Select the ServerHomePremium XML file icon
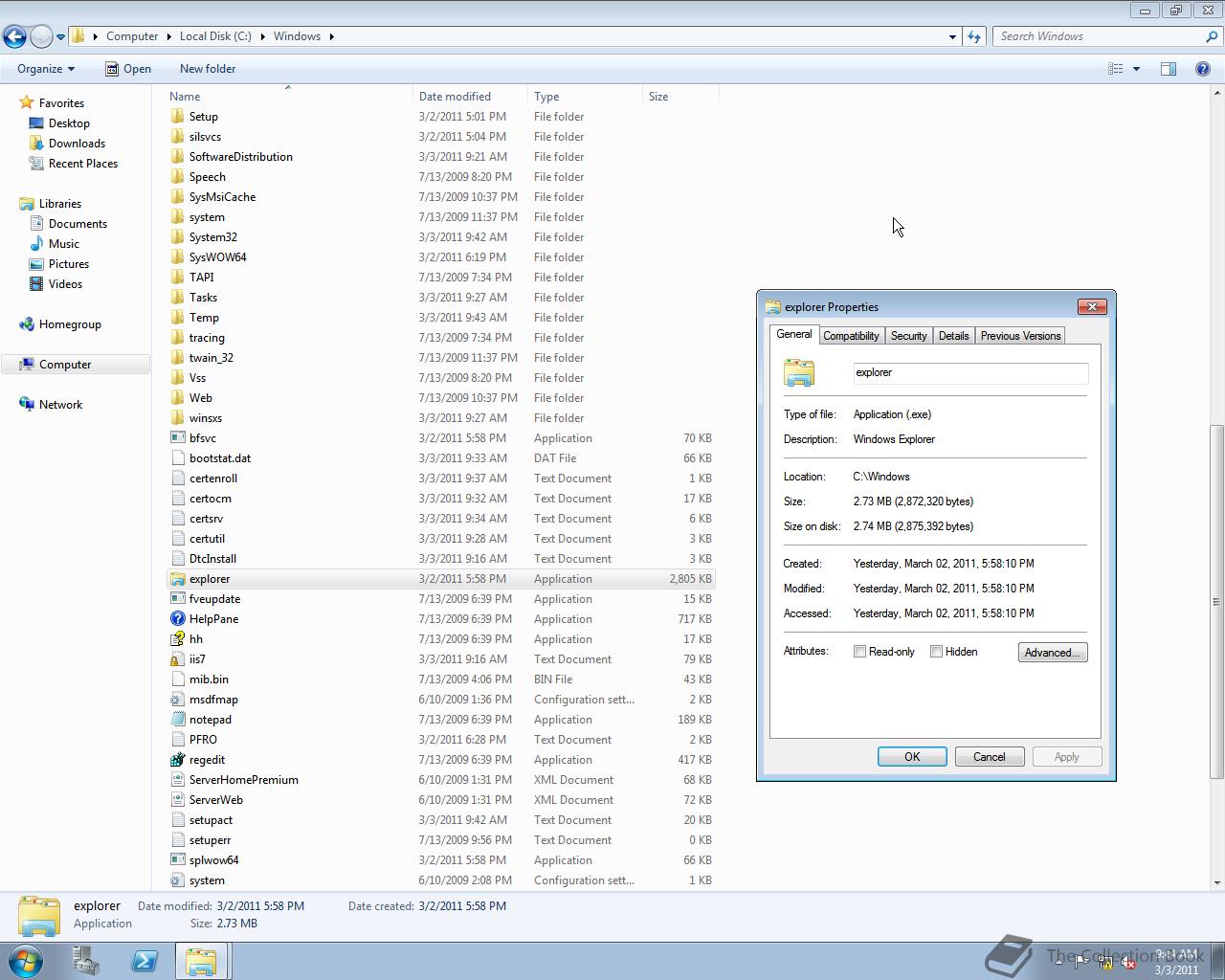Viewport: 1225px width, 980px height. [177, 780]
